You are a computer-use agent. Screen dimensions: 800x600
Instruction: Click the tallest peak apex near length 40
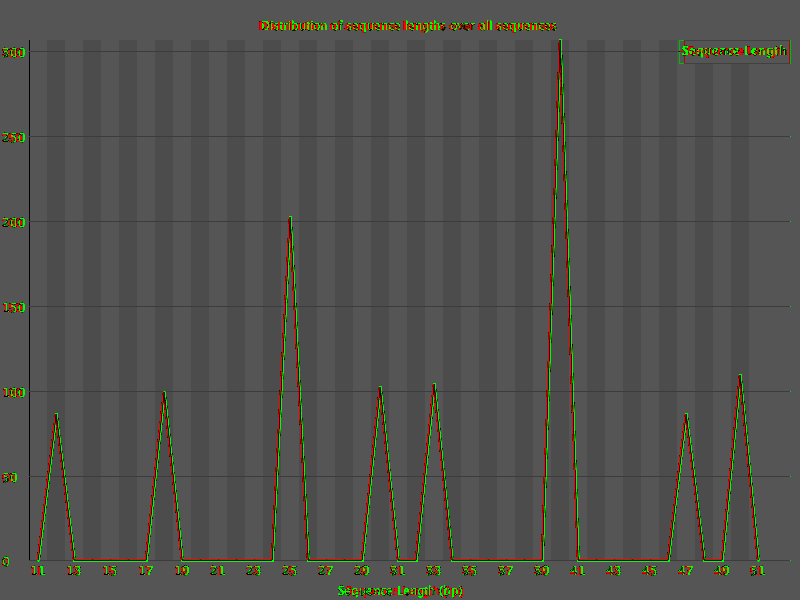[560, 40]
